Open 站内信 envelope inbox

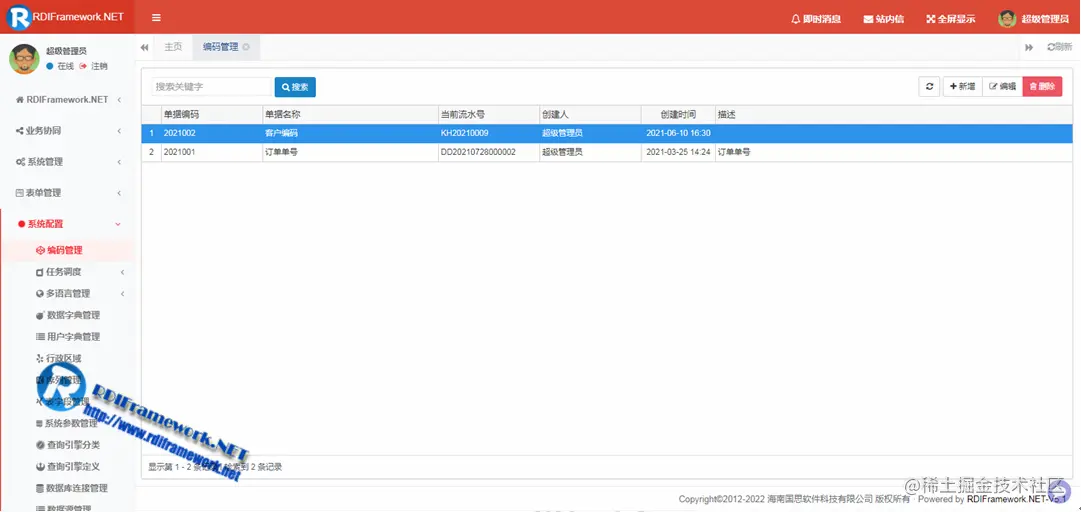[x=884, y=19]
